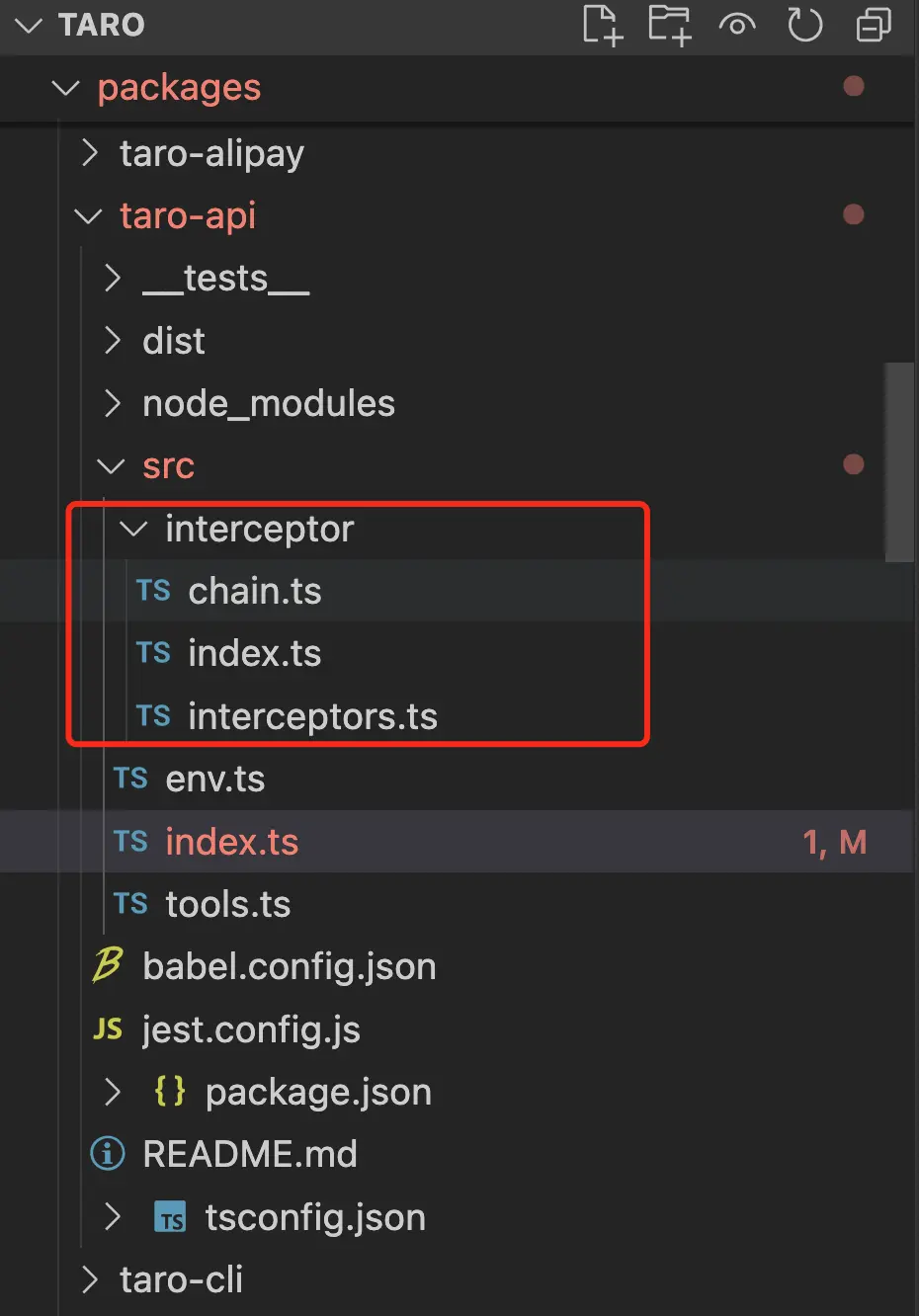Click the change indicator dot beside taro-api
The height and width of the screenshot is (1316, 919).
pos(853,214)
